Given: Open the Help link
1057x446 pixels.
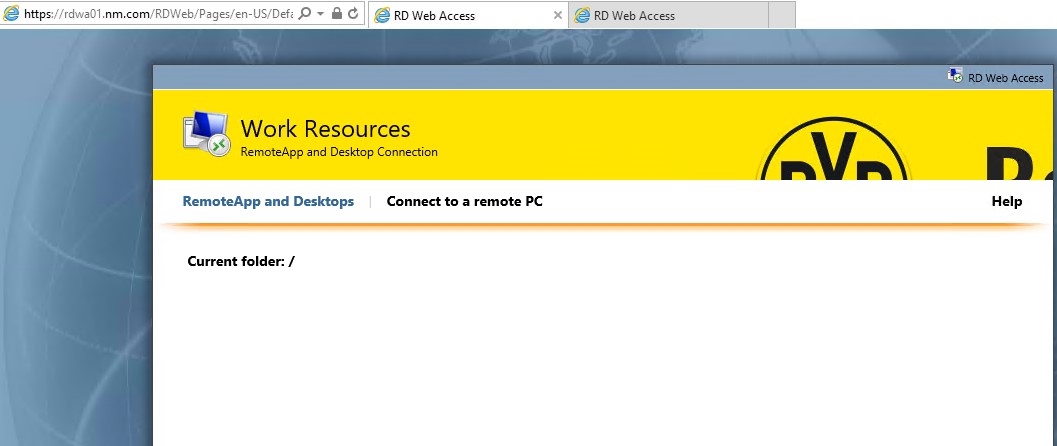Looking at the screenshot, I should click(1006, 201).
